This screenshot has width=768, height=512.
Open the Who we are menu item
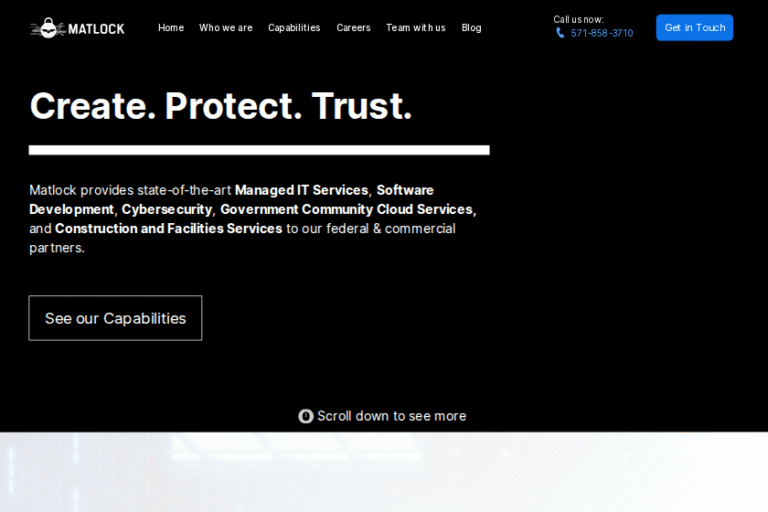click(x=225, y=28)
